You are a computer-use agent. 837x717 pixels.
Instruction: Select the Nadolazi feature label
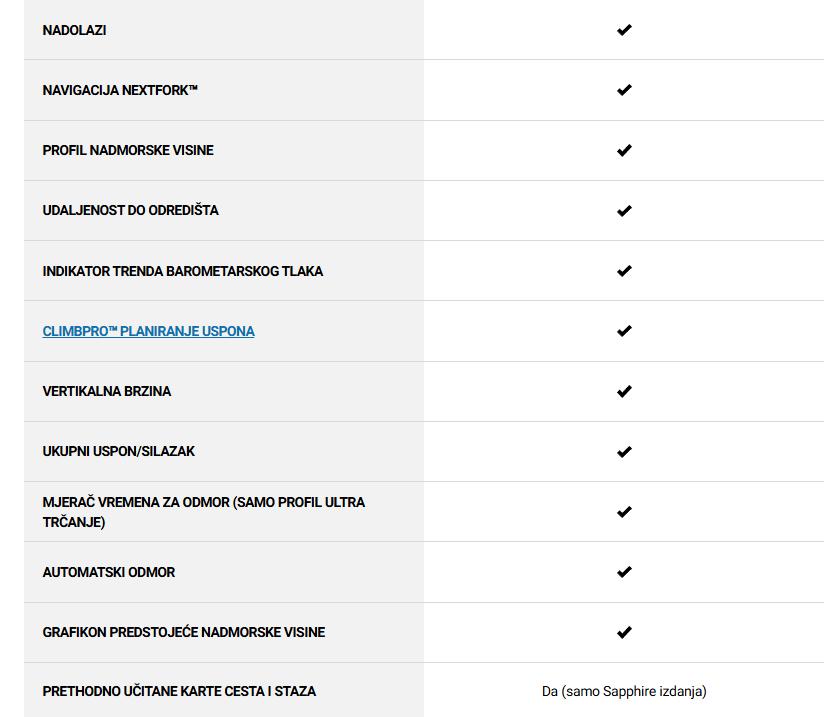click(x=74, y=30)
